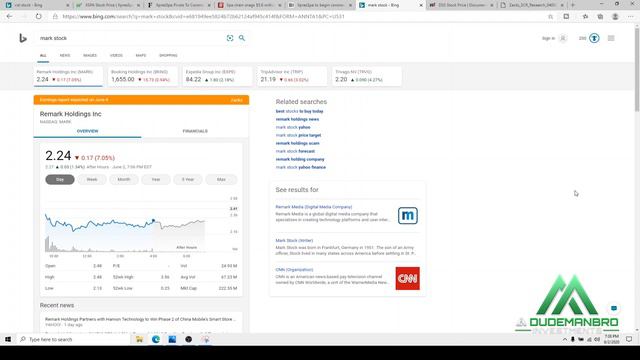Click the volume icon in tray
The image size is (640, 360).
pos(597,340)
